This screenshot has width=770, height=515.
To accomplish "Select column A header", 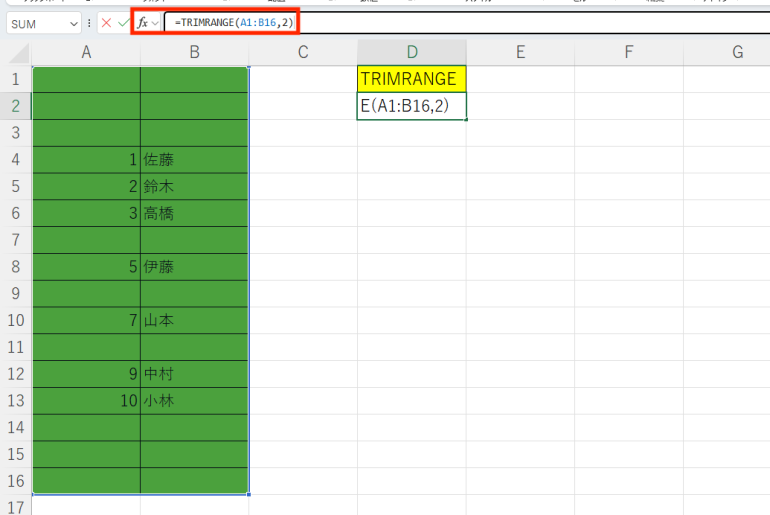I will point(86,53).
